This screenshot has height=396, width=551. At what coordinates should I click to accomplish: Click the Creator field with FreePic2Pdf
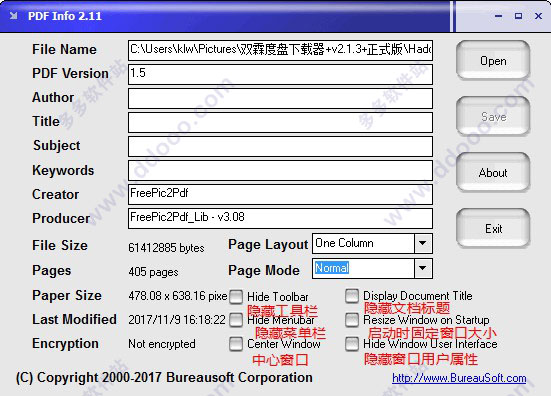pos(280,194)
